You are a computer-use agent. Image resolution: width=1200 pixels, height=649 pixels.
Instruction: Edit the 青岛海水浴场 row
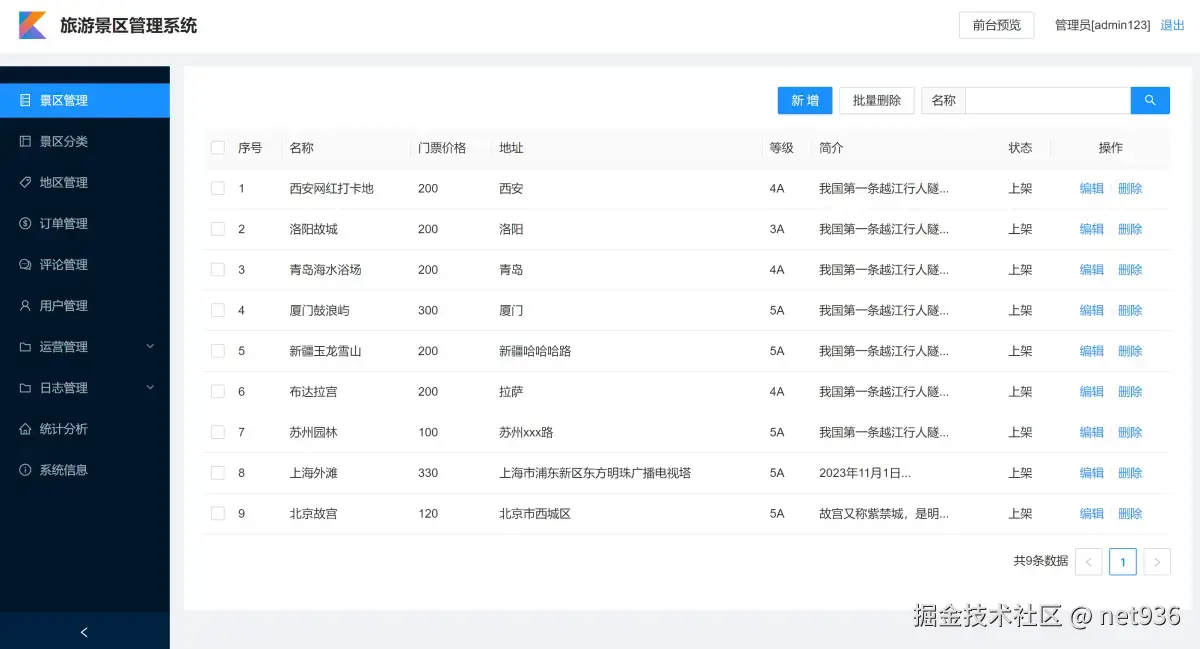(1092, 269)
